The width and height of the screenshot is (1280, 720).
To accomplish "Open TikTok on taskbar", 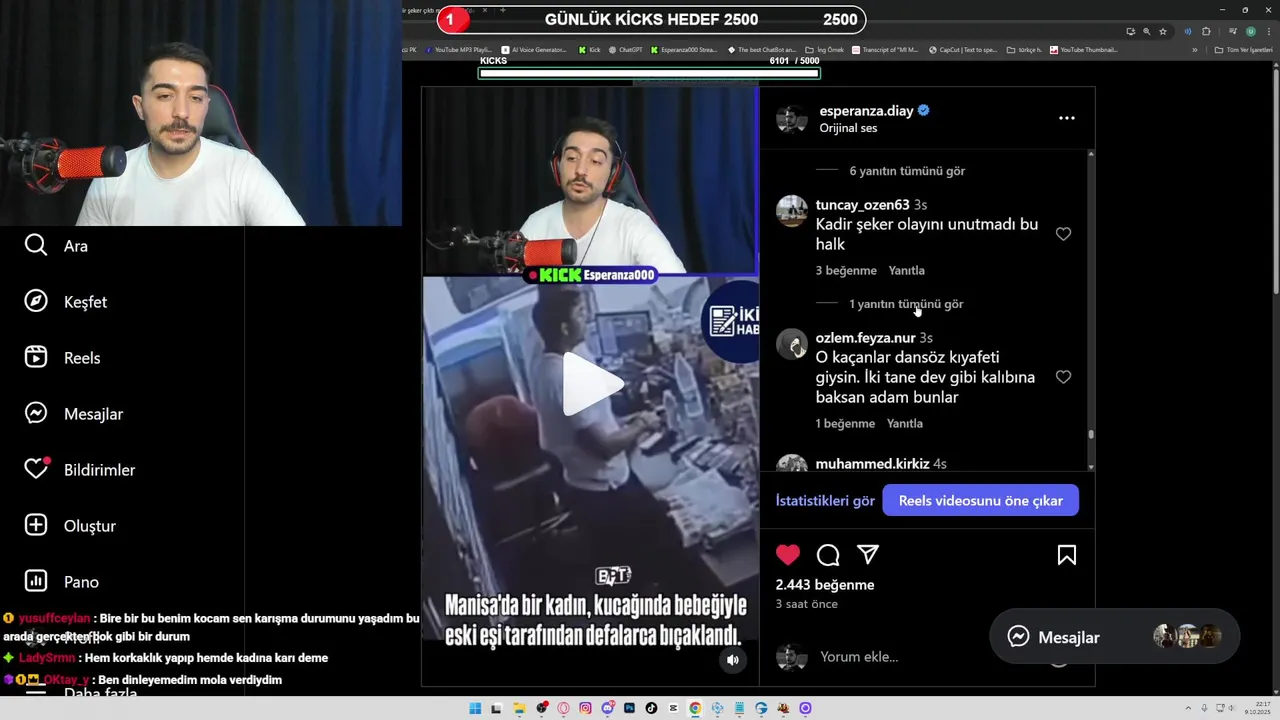I will pyautogui.click(x=651, y=708).
